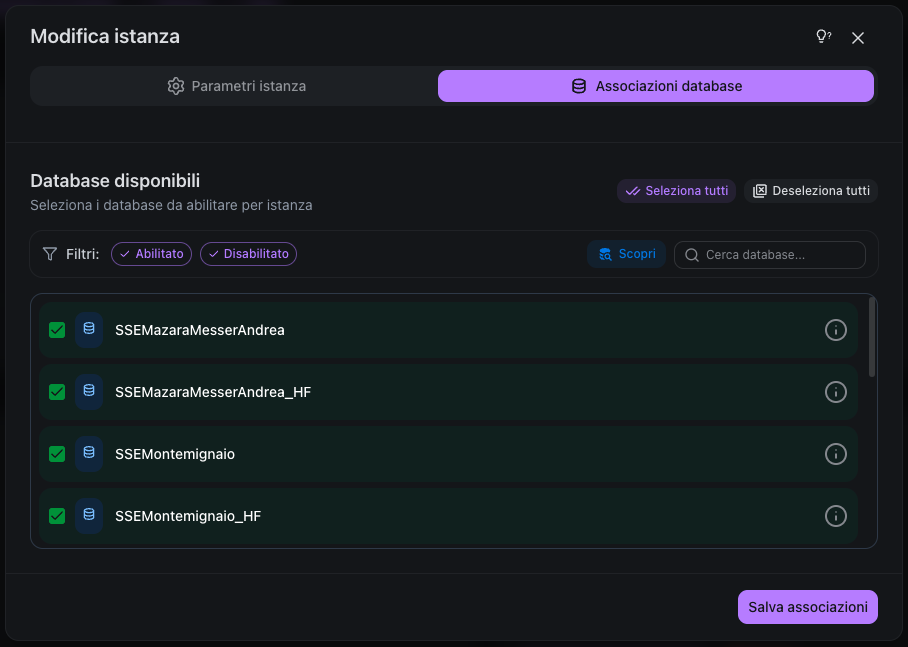Uncheck SSEMazaraMesserAndrea checkbox

[x=57, y=330]
